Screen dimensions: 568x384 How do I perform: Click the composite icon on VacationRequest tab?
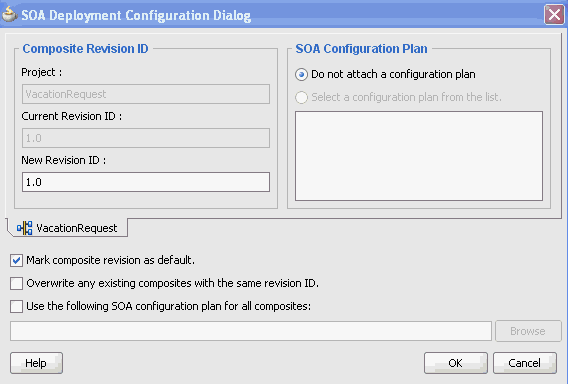(24, 228)
